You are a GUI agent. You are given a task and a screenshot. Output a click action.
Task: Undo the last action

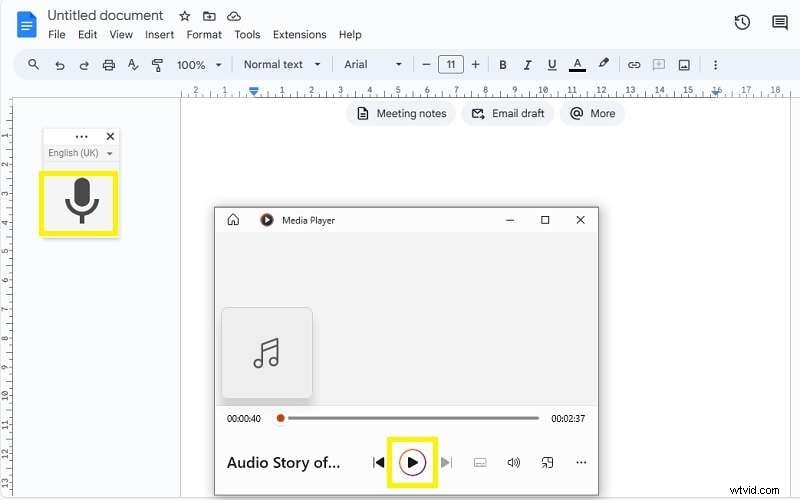pos(60,65)
